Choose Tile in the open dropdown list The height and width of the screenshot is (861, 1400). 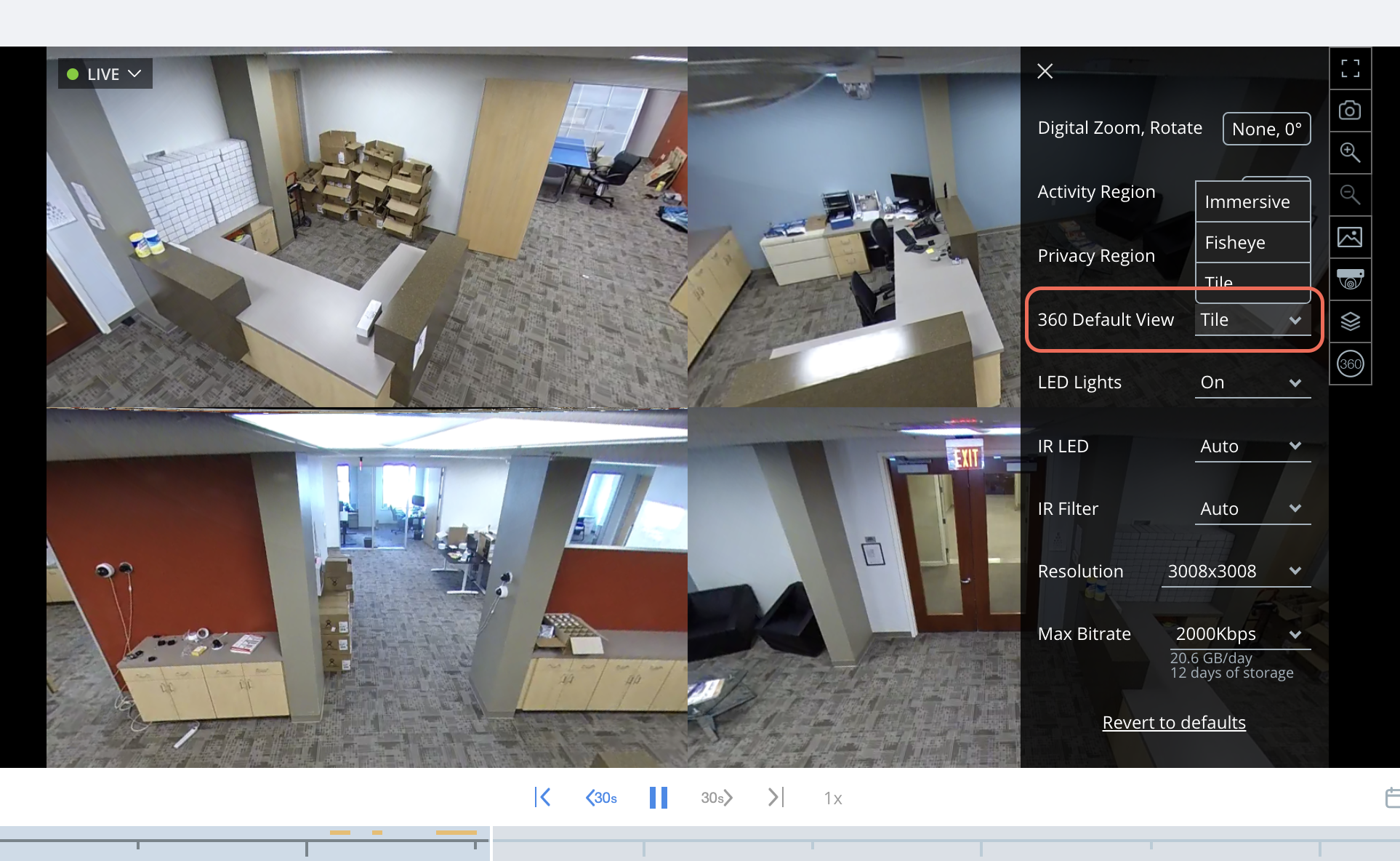[x=1253, y=281]
